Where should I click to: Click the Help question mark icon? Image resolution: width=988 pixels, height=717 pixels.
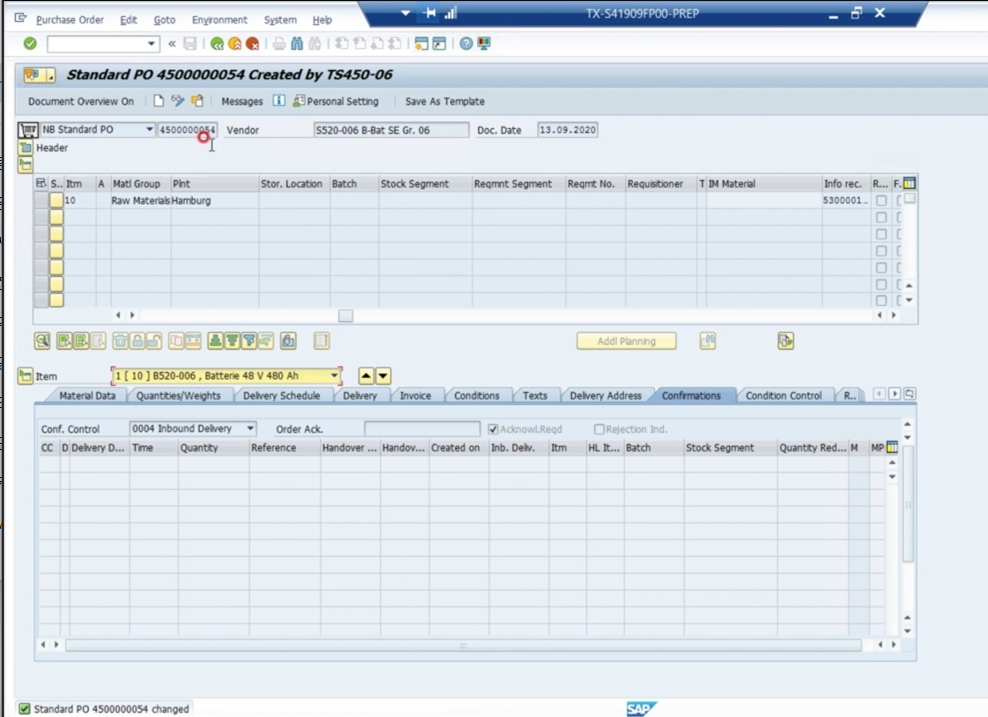click(x=466, y=43)
